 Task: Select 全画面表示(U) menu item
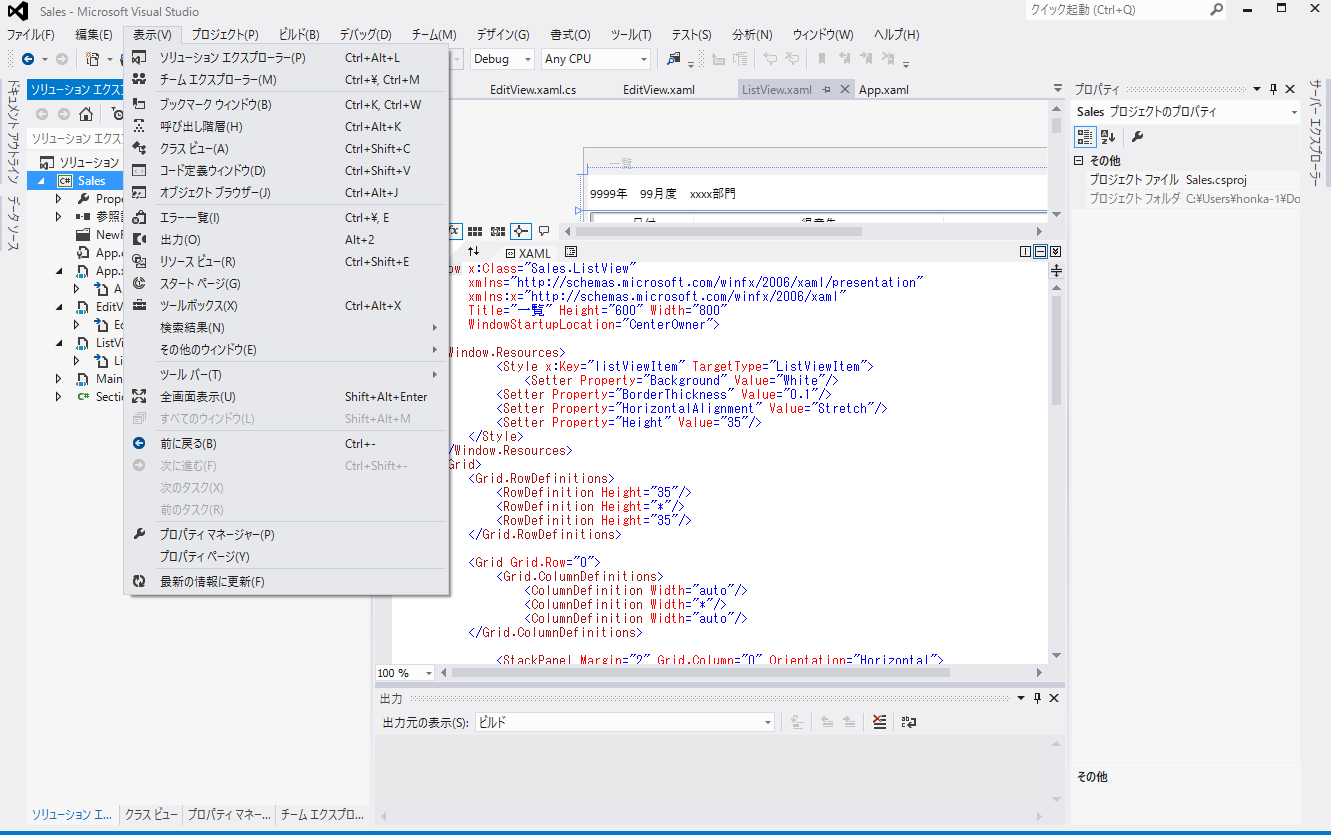tap(286, 397)
